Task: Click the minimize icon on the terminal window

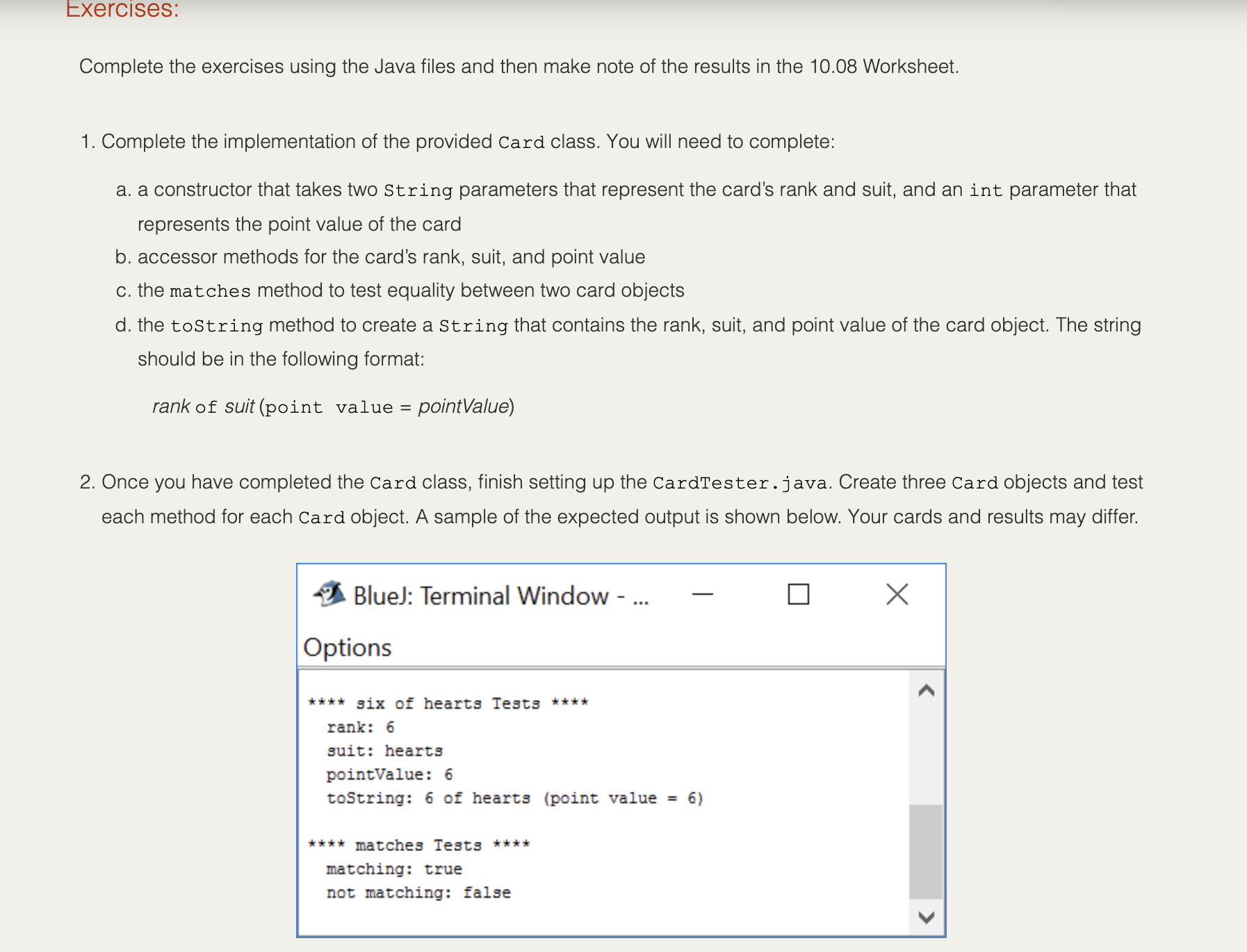Action: 703,594
